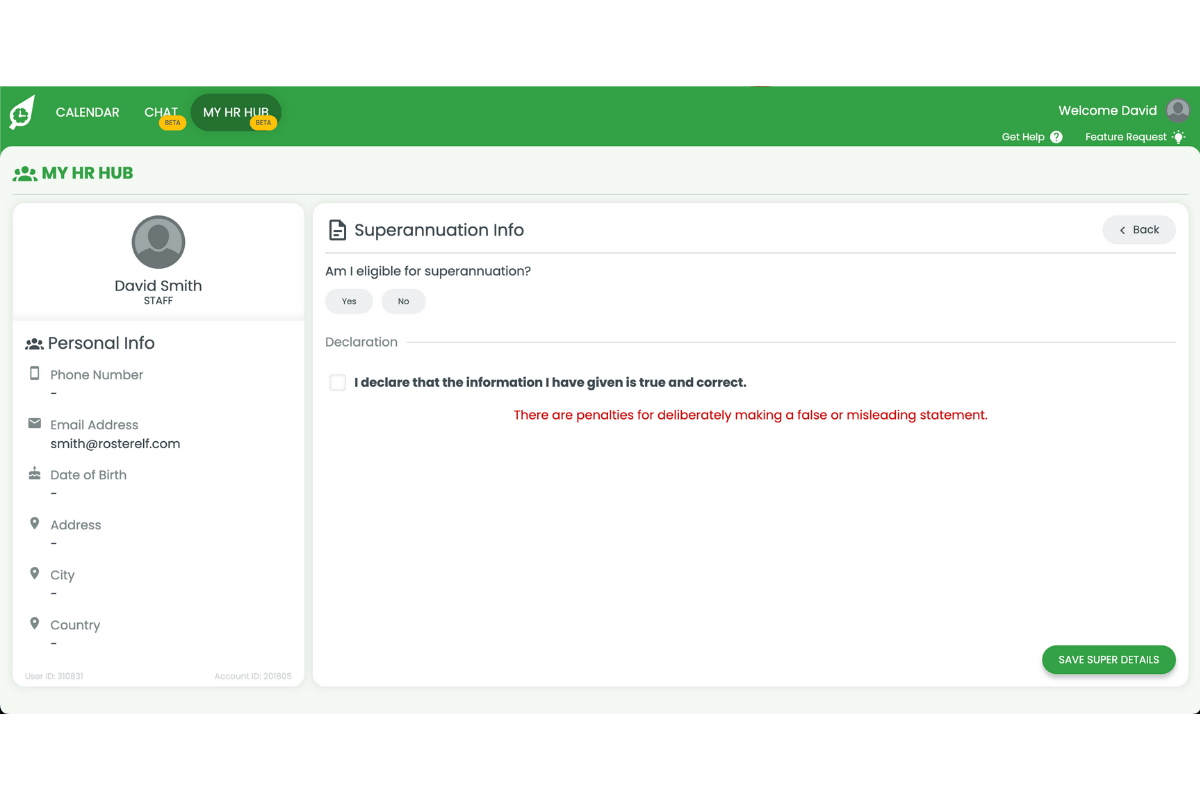Click Save Super Details button
Screen dimensions: 1200x800
[x=1108, y=660]
